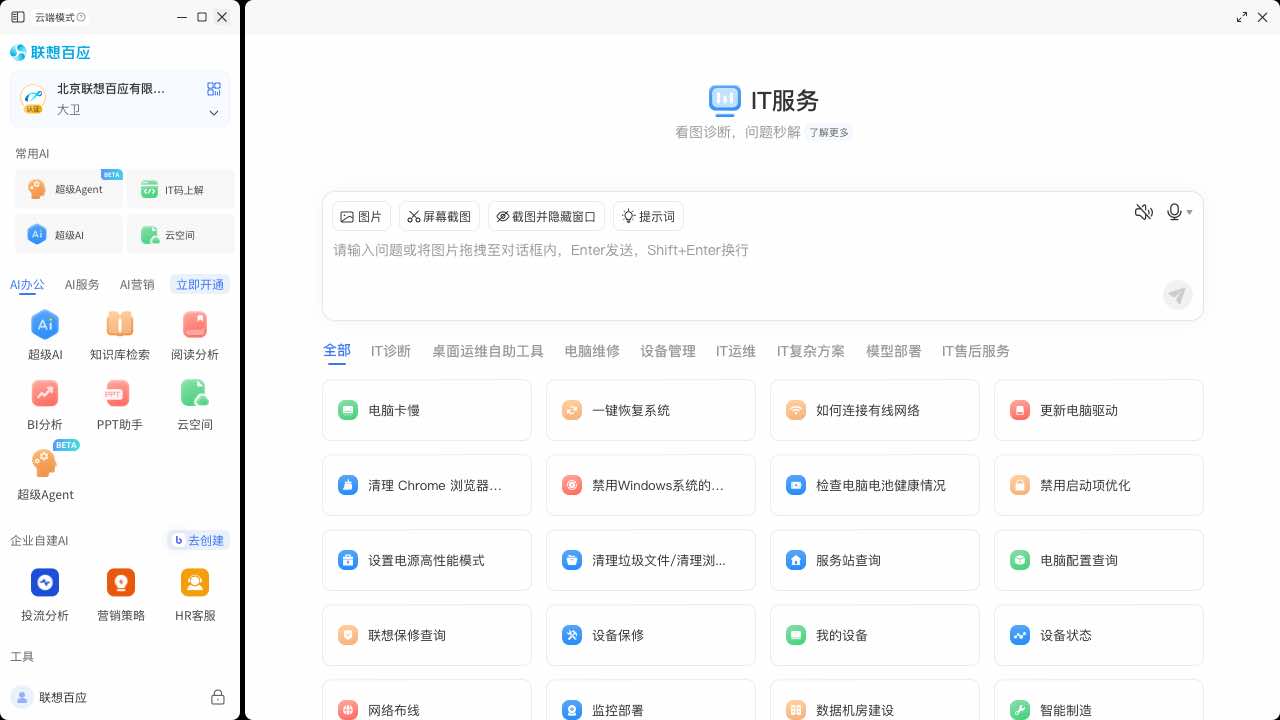Unmute voice playback in the chat box
Viewport: 1280px width, 720px height.
1143,212
